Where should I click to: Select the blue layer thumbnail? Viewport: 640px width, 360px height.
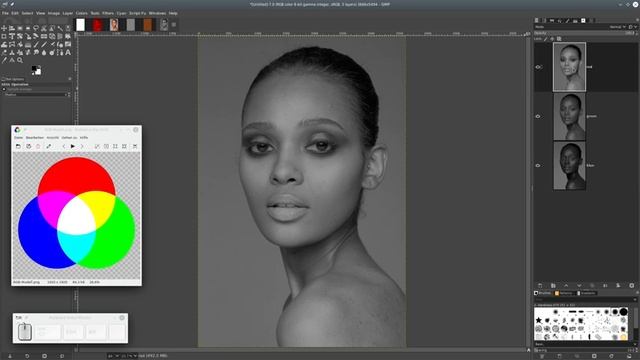569,165
